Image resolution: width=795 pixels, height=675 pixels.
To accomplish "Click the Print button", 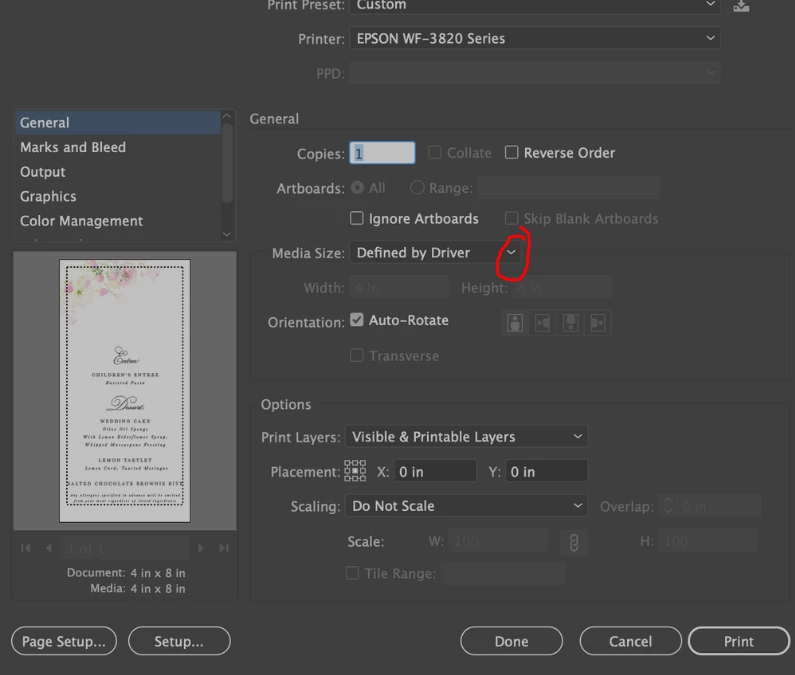I will tap(739, 641).
